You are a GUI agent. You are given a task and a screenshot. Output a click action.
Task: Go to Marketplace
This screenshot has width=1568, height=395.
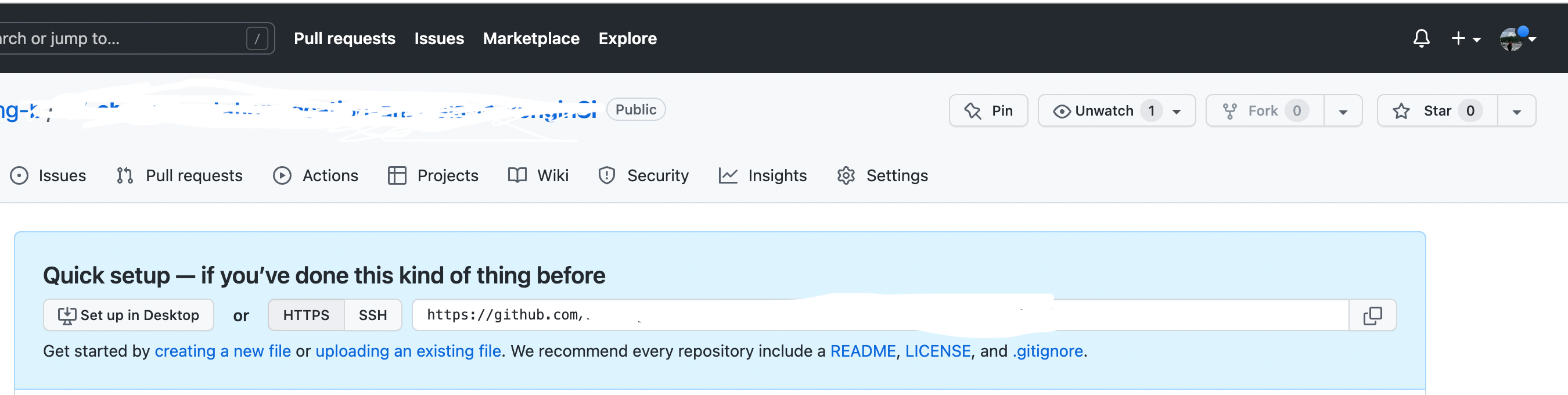point(531,38)
